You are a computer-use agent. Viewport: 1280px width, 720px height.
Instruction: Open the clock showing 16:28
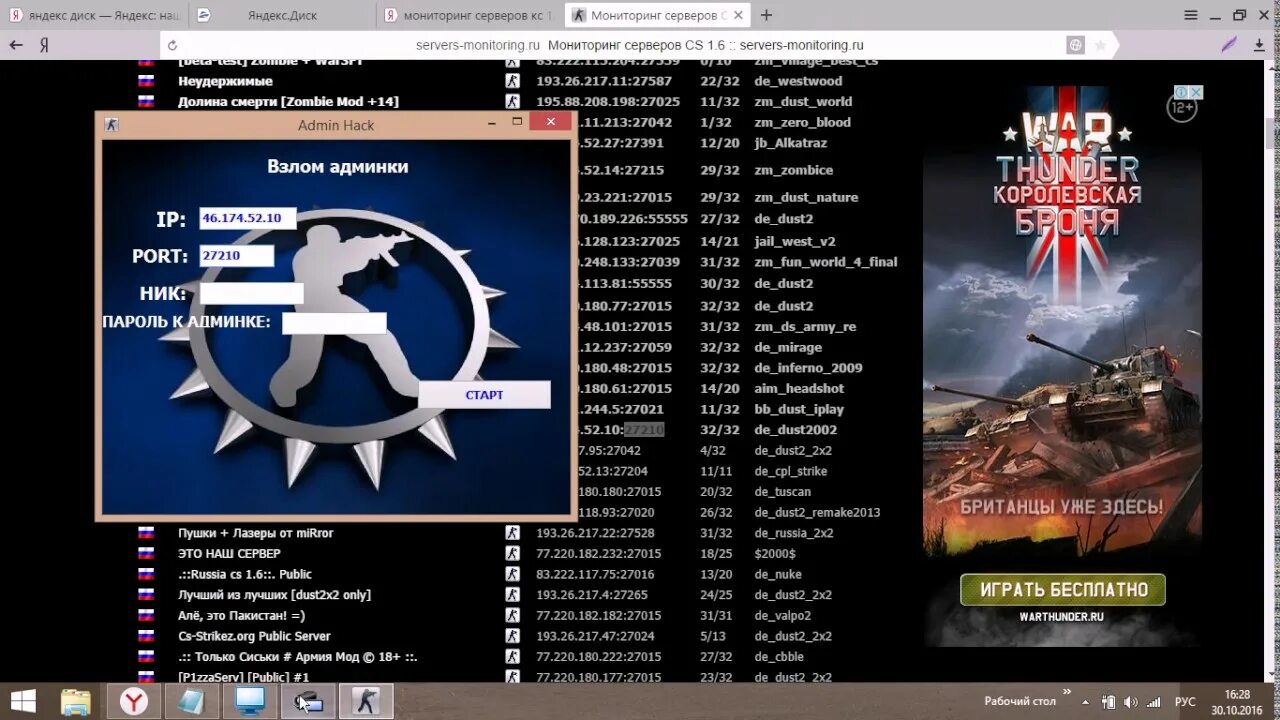[1237, 701]
